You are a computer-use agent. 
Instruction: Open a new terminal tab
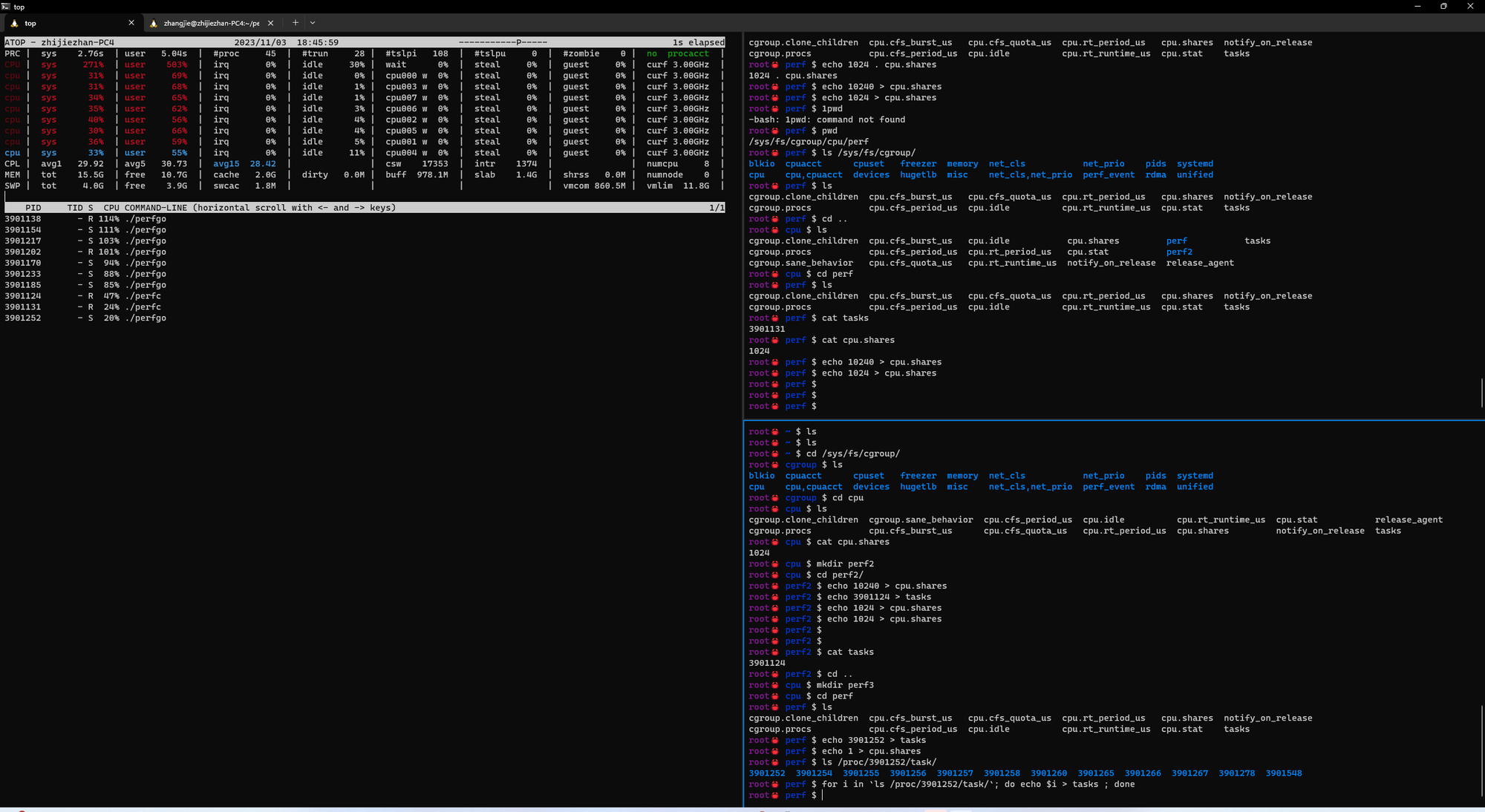(x=296, y=23)
